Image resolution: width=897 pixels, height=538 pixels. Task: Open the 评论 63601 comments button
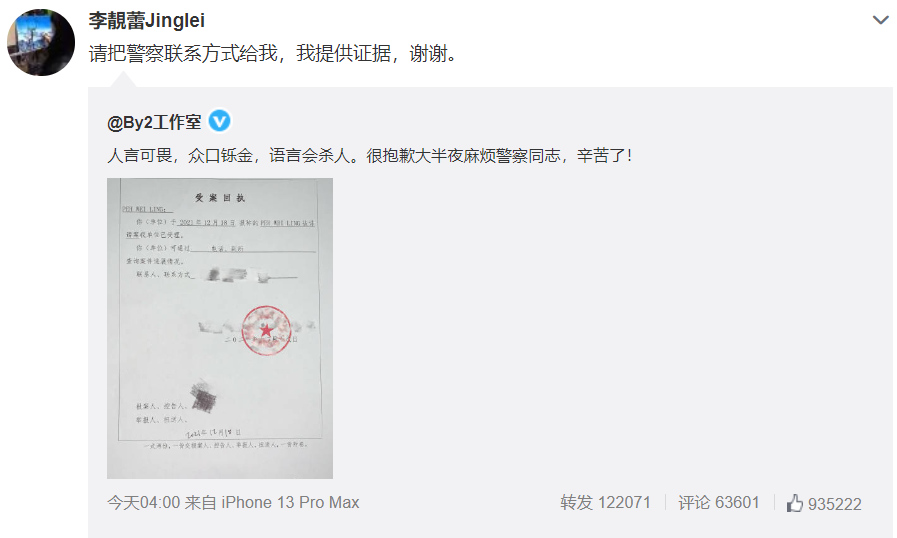[x=719, y=503]
